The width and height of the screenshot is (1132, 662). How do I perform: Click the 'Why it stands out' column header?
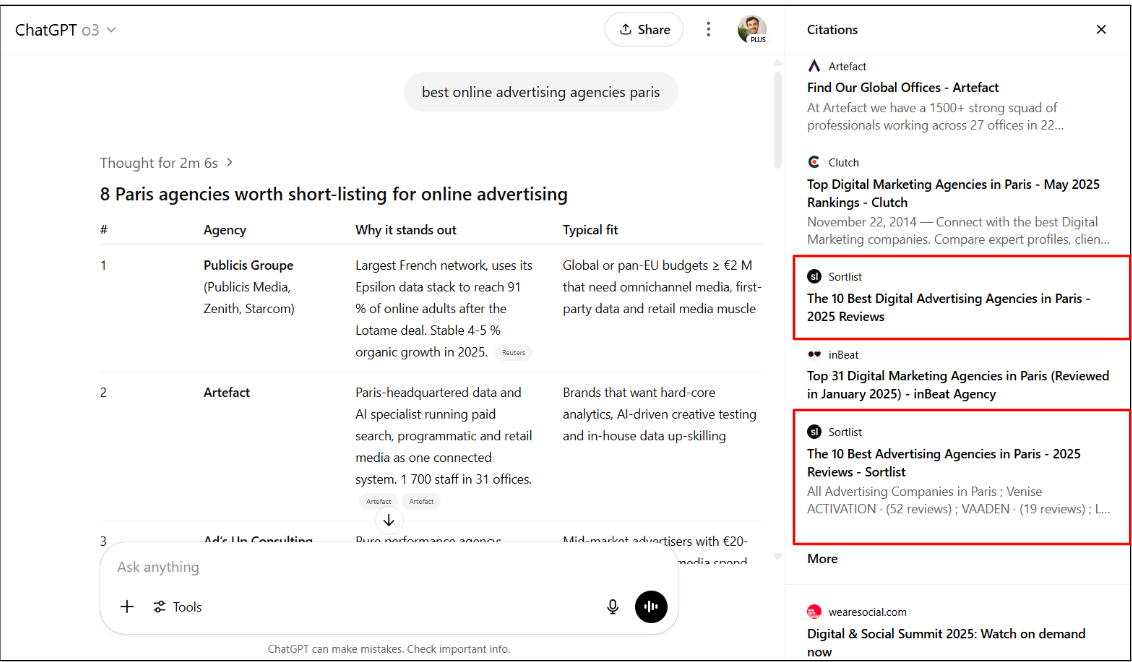point(406,230)
